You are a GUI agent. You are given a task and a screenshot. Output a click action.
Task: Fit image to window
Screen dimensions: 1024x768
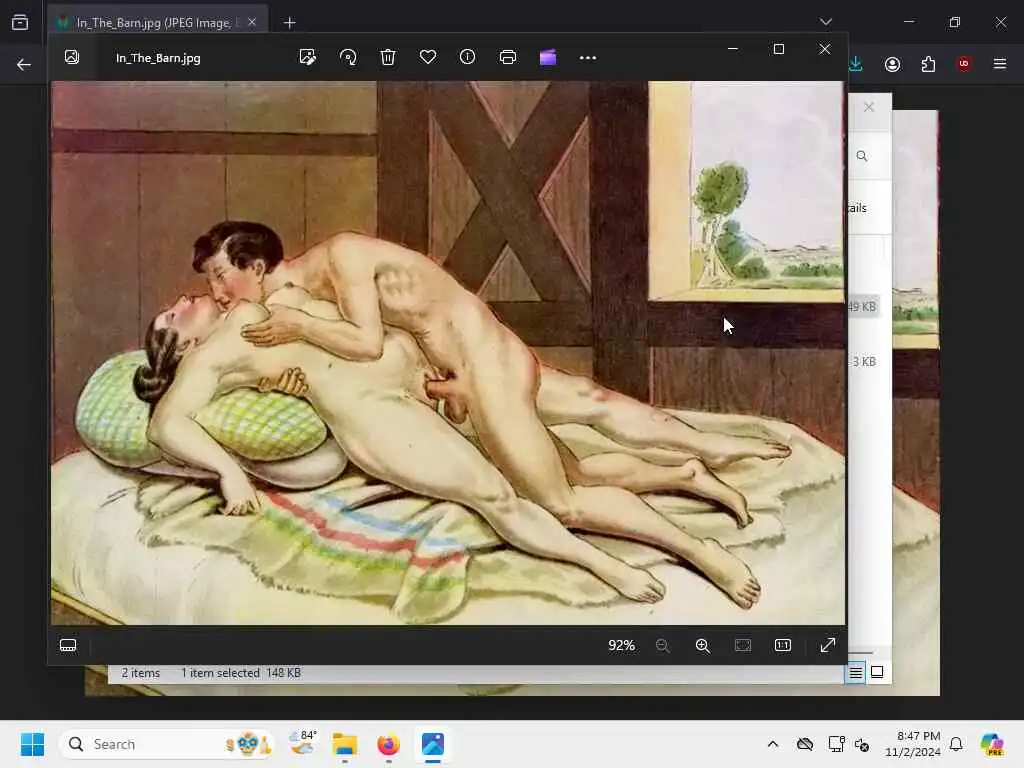(743, 645)
